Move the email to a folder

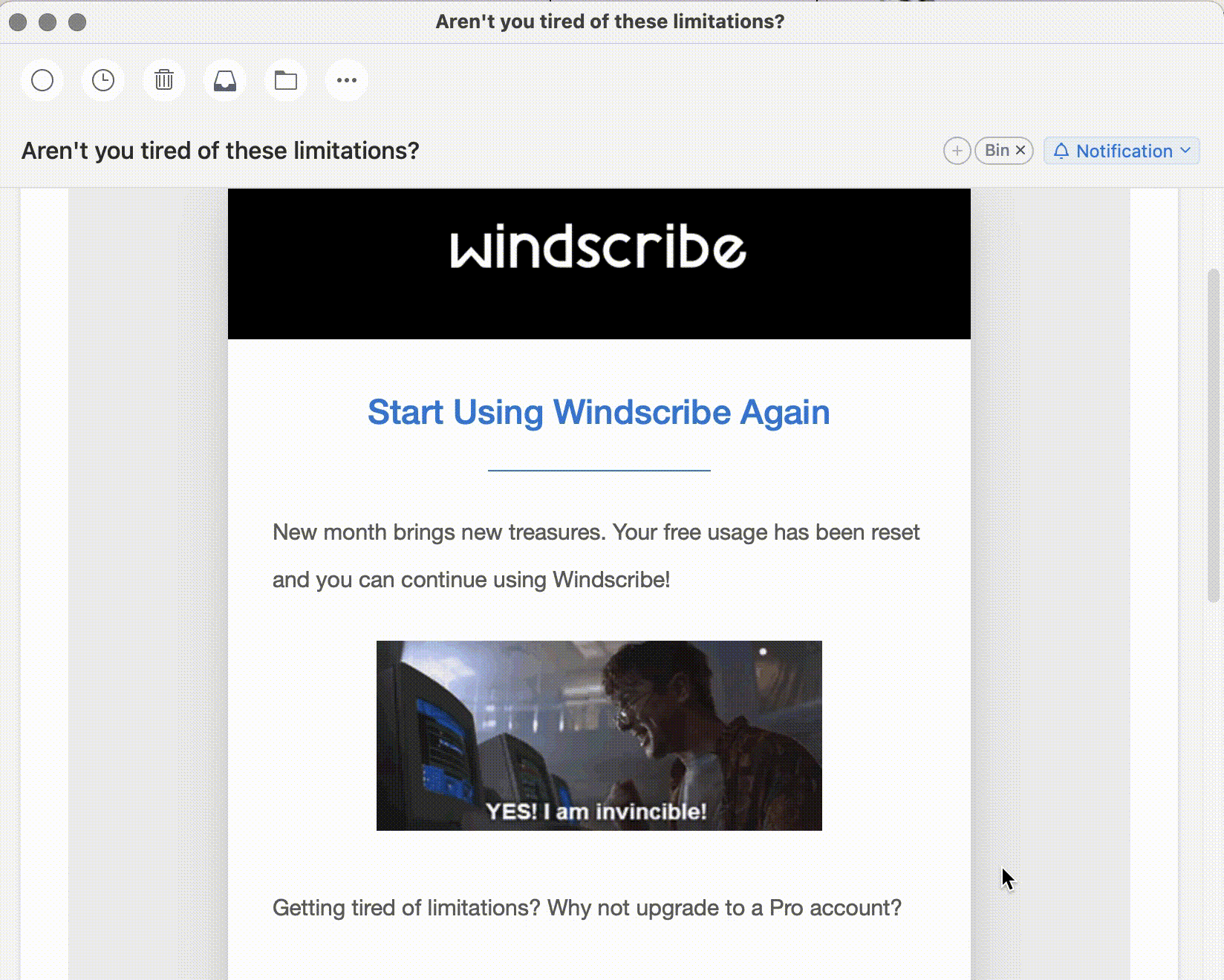286,80
